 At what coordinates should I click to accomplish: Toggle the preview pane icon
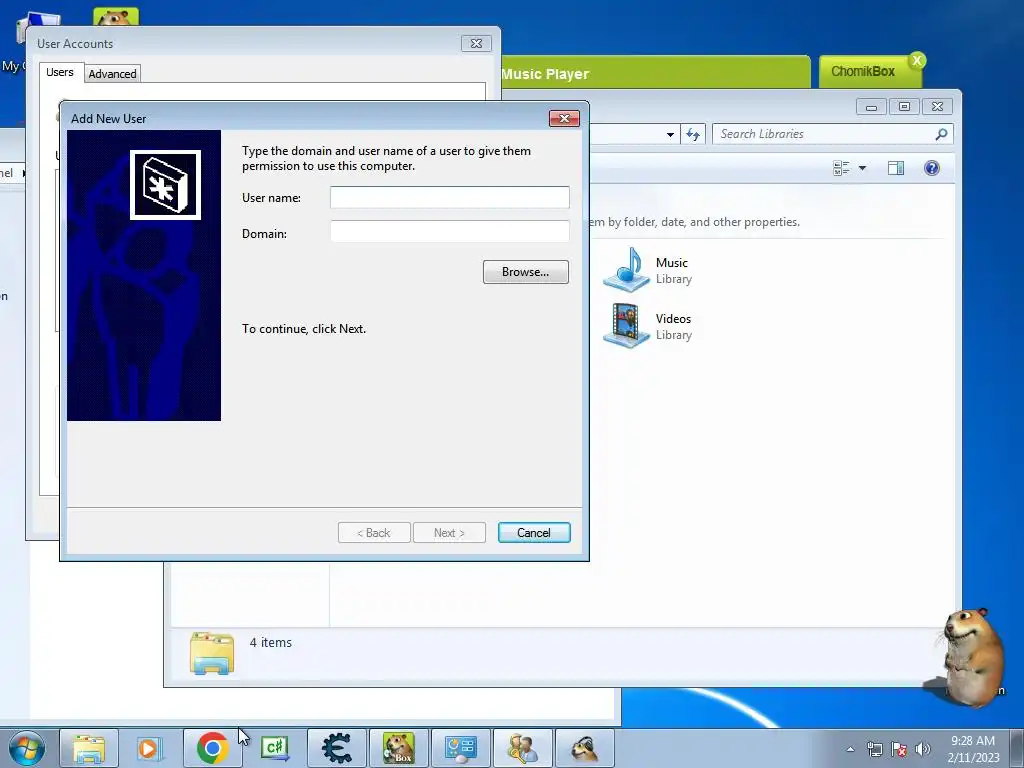896,168
